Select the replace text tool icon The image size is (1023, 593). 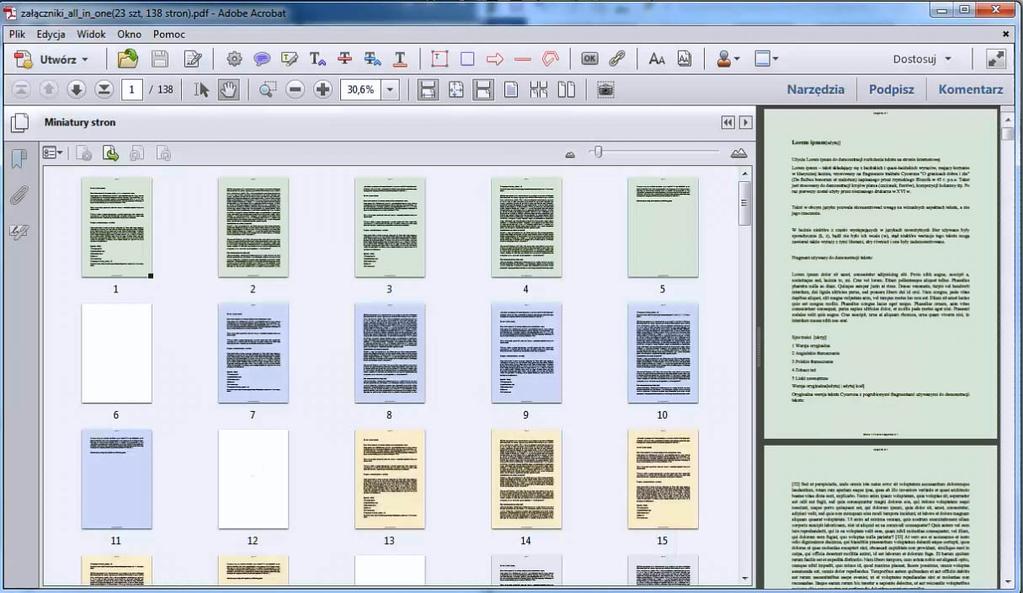tap(373, 59)
